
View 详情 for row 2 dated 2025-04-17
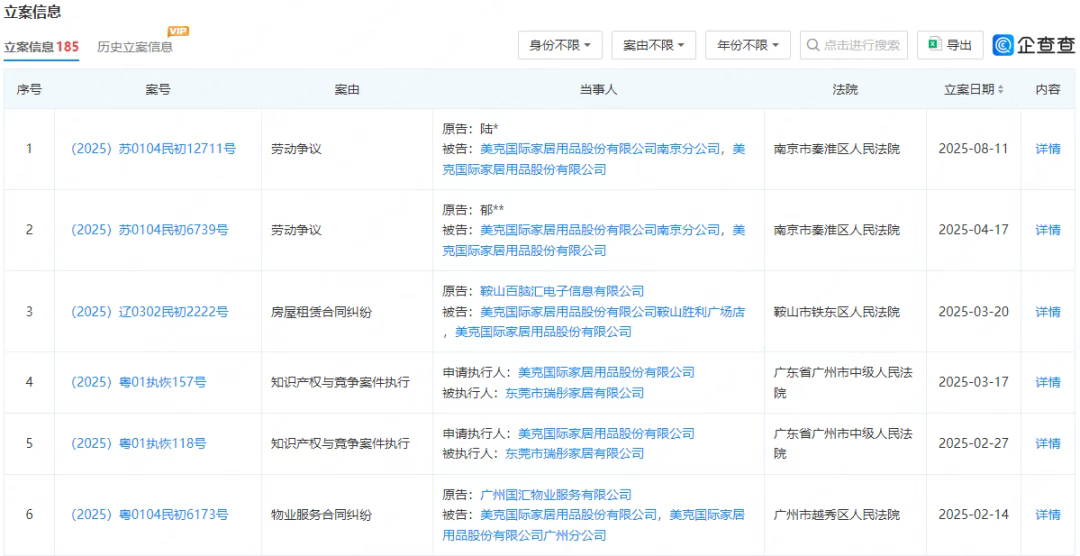coord(1048,230)
